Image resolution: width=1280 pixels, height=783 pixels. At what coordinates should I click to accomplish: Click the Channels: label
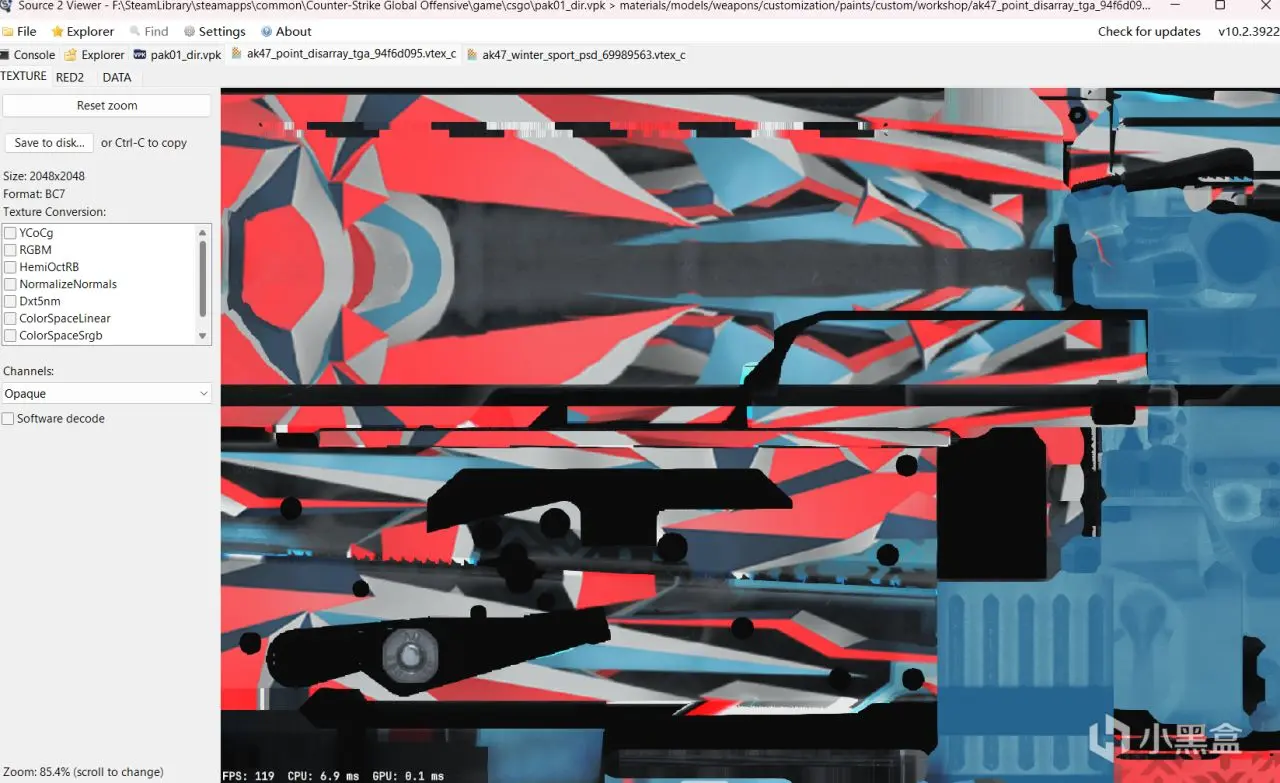tap(28, 371)
